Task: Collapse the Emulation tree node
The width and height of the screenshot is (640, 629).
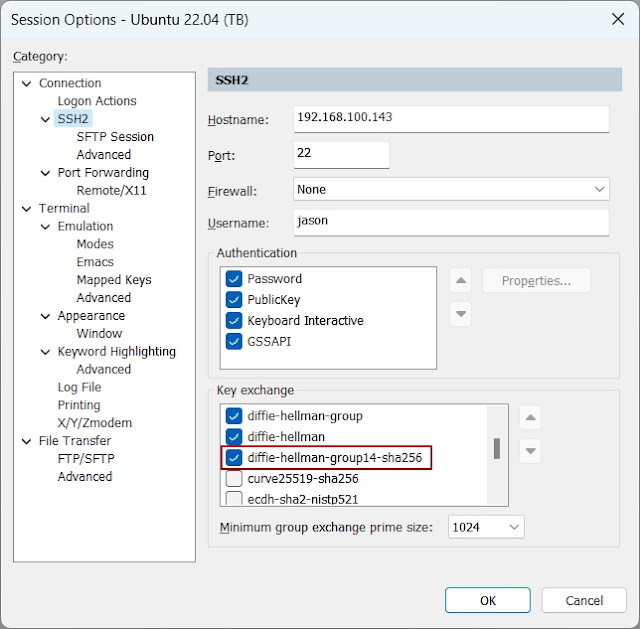Action: [x=45, y=227]
